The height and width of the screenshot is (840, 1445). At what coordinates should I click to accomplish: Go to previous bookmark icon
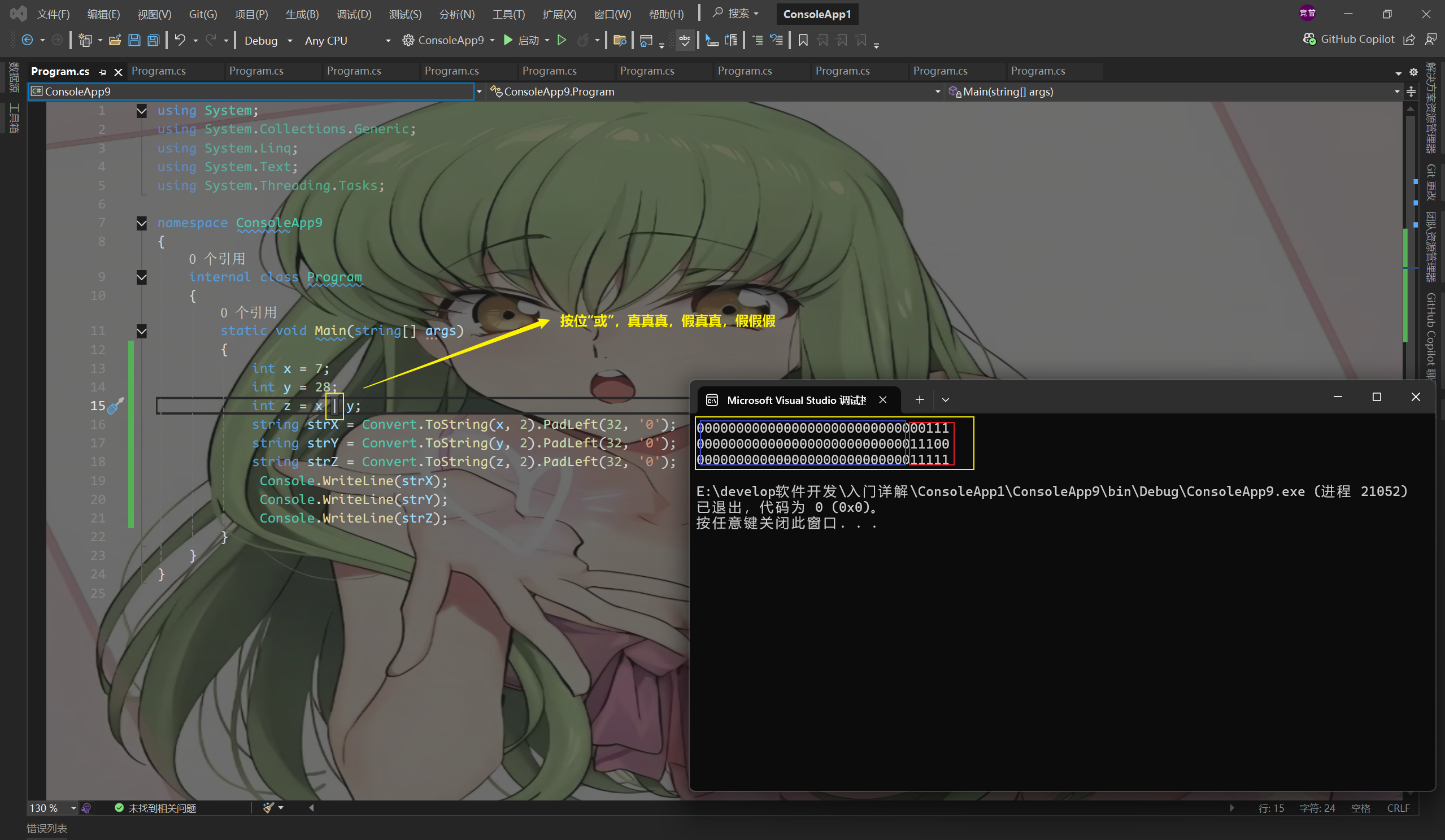click(822, 40)
